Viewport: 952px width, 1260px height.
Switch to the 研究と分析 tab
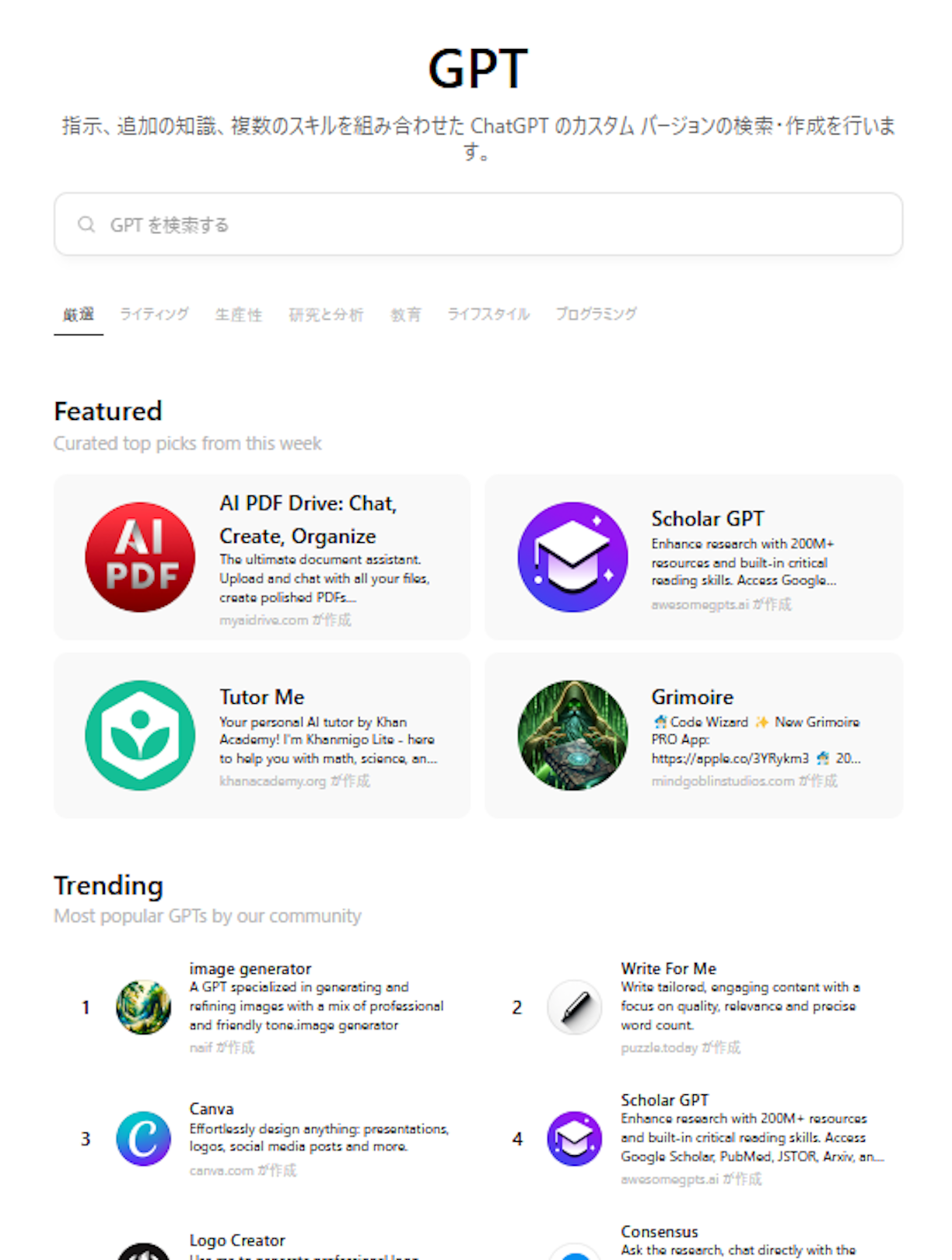point(326,314)
